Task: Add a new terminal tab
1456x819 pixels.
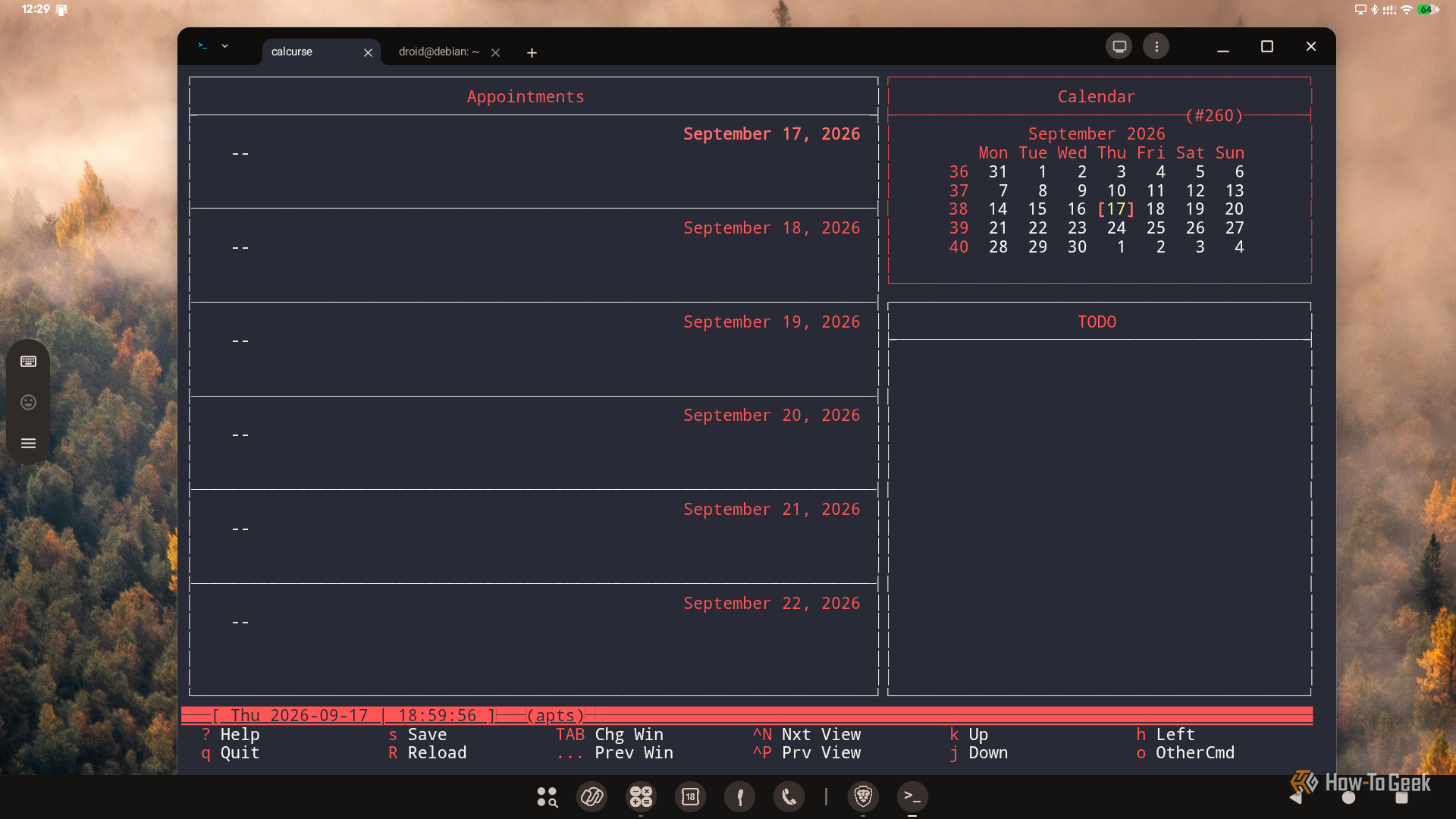Action: coord(532,52)
